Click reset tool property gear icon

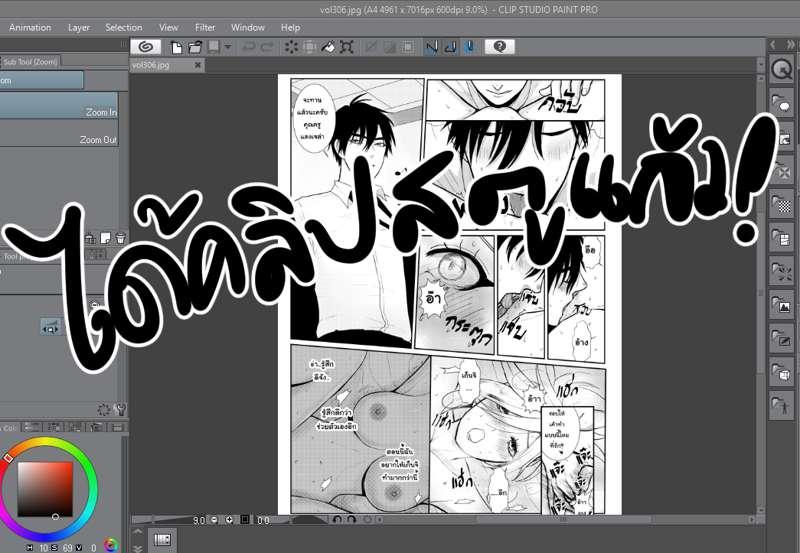(104, 409)
